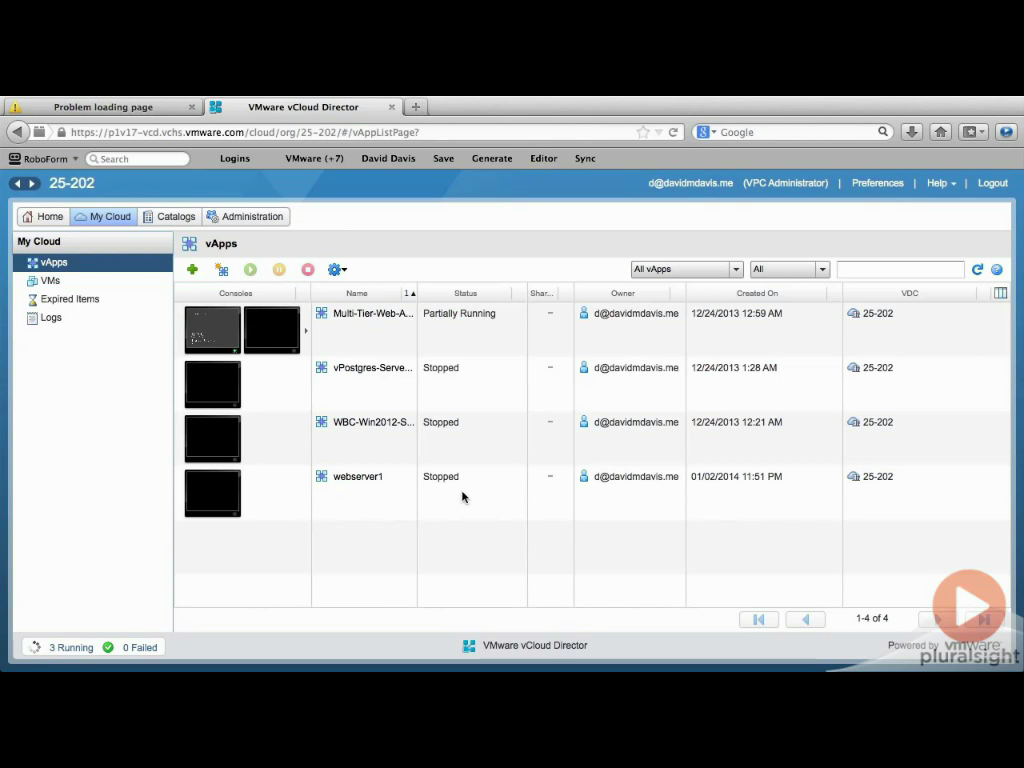Select VMs in My Cloud sidebar
Image resolution: width=1024 pixels, height=768 pixels.
[x=43, y=281]
